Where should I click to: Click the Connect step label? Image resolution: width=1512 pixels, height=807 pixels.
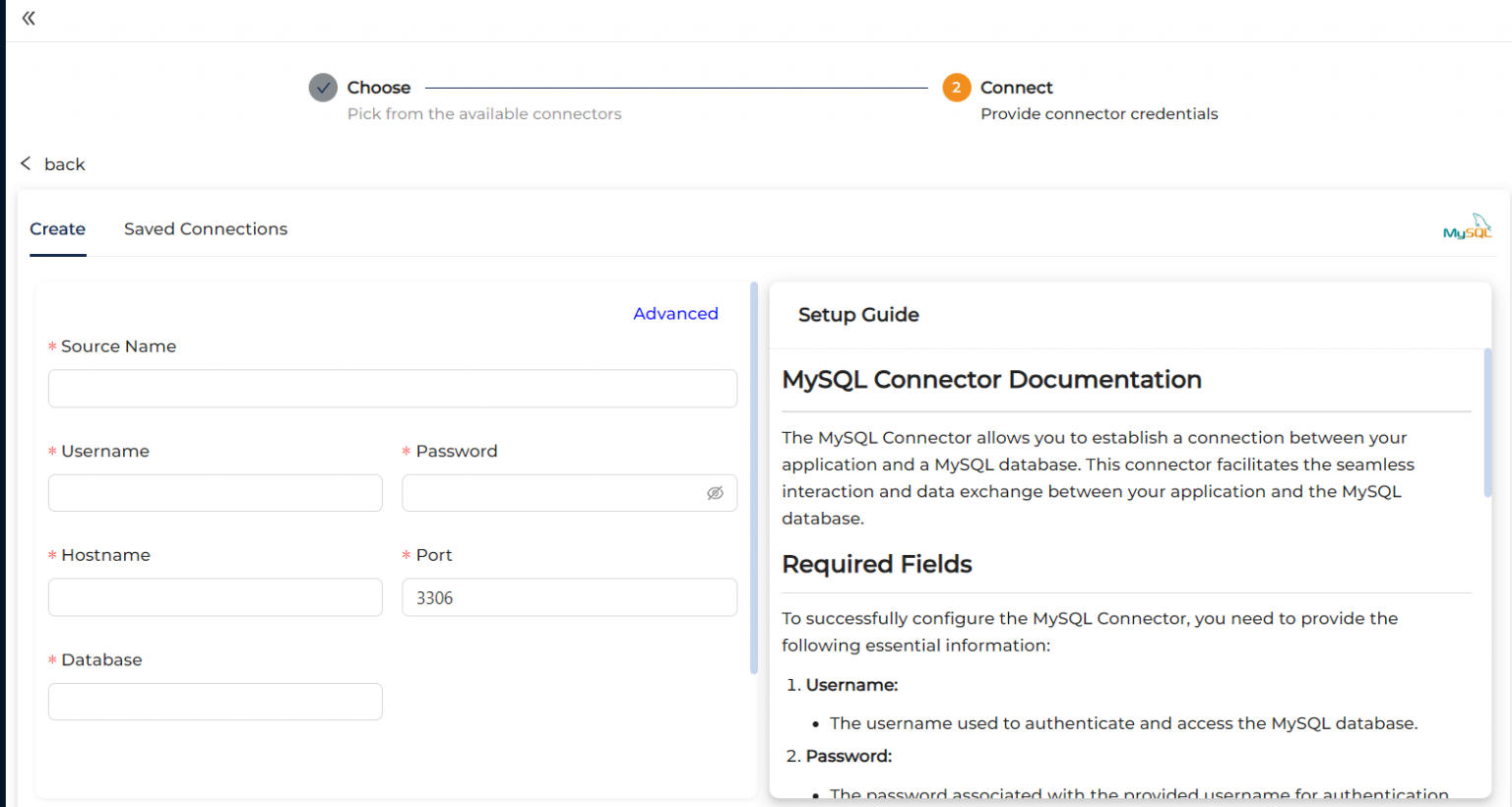click(1016, 88)
